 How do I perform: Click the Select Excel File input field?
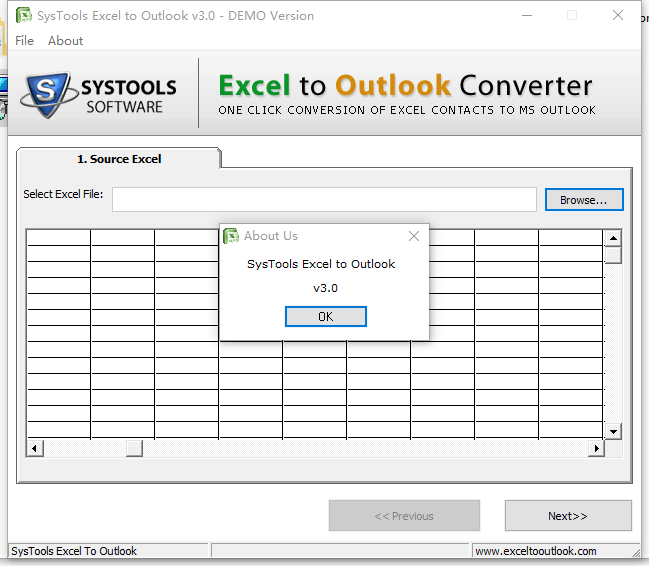click(324, 200)
